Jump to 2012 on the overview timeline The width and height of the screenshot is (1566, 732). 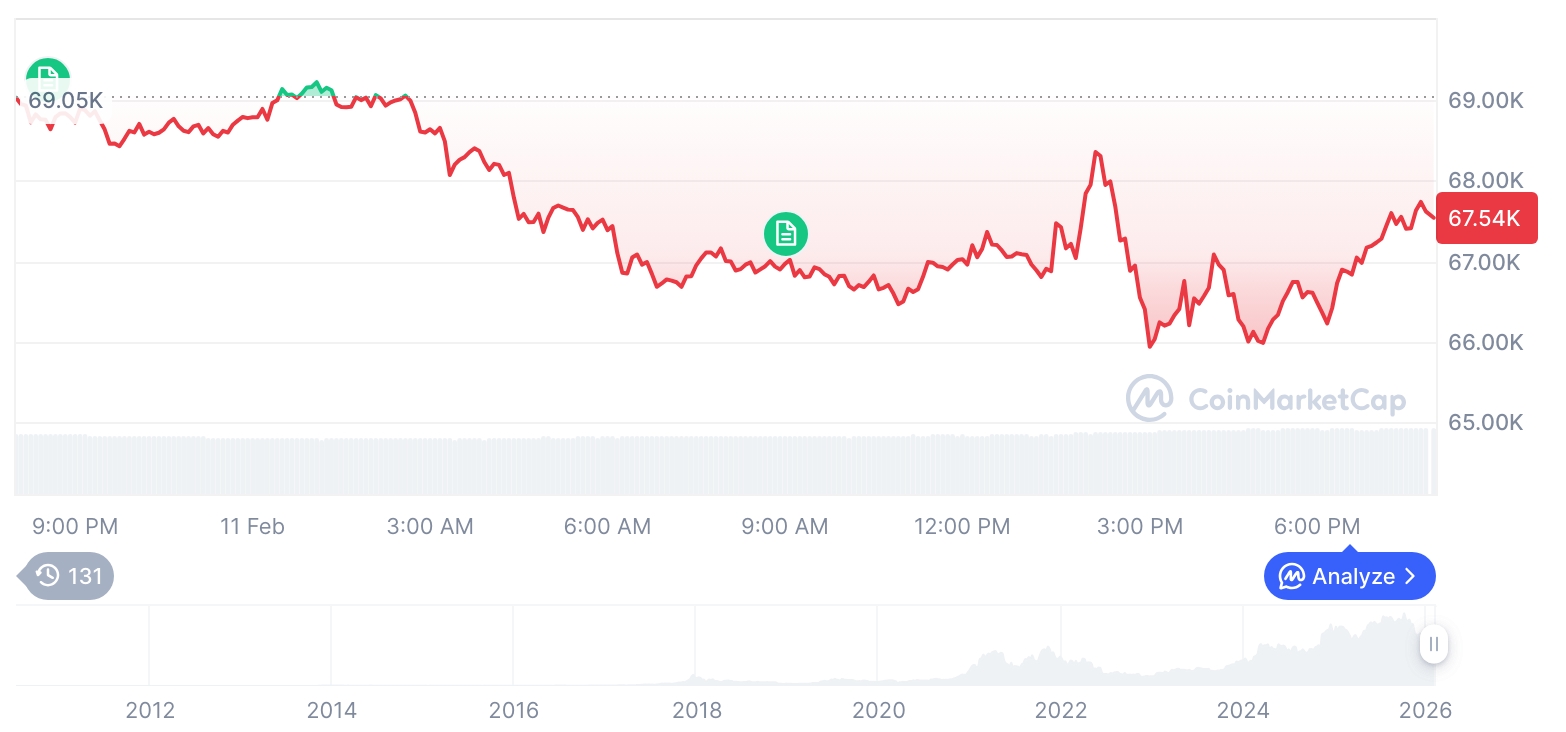coord(150,711)
